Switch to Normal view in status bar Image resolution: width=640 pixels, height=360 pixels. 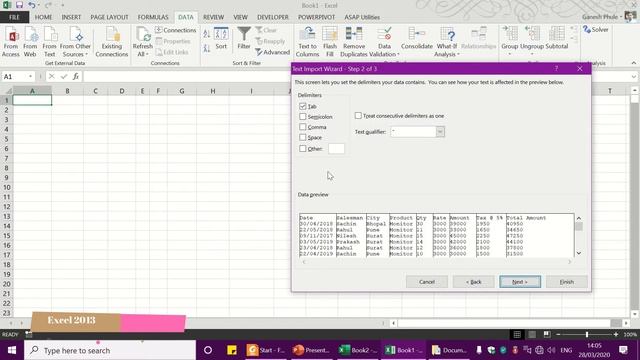(517, 335)
